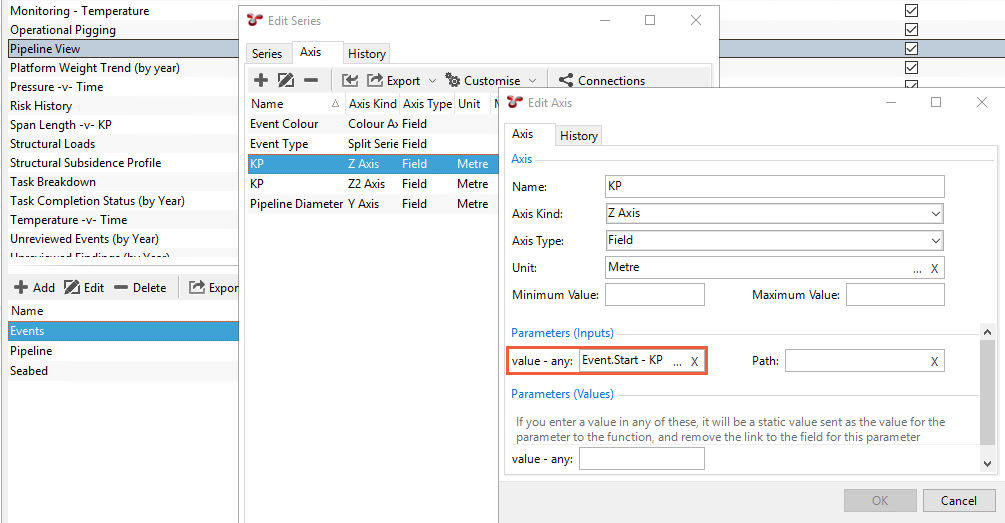Image resolution: width=1005 pixels, height=523 pixels.
Task: Click Export in Edit Series toolbar
Action: point(394,81)
